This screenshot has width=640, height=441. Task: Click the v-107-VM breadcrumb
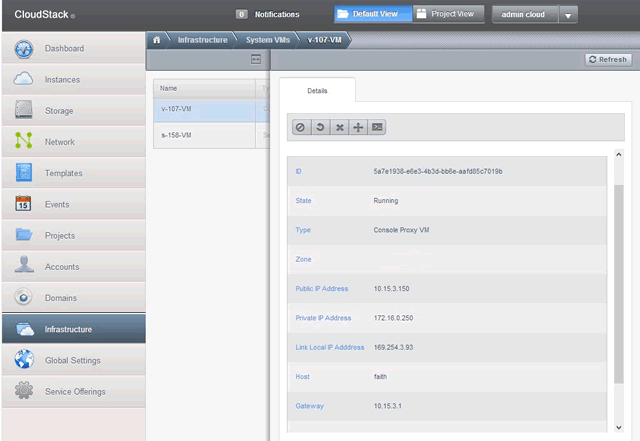[324, 40]
